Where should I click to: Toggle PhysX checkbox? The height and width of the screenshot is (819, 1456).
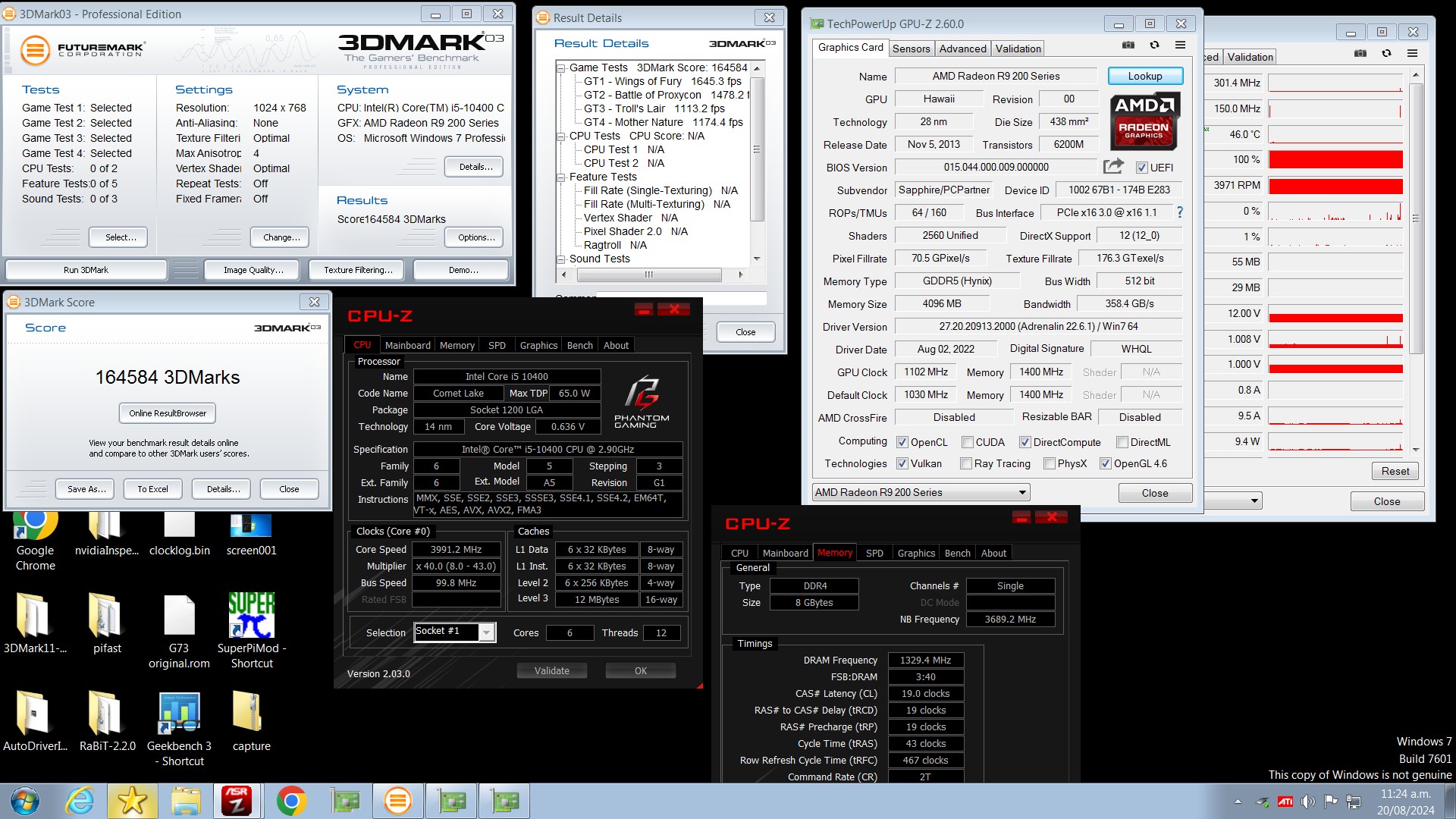[x=1049, y=463]
